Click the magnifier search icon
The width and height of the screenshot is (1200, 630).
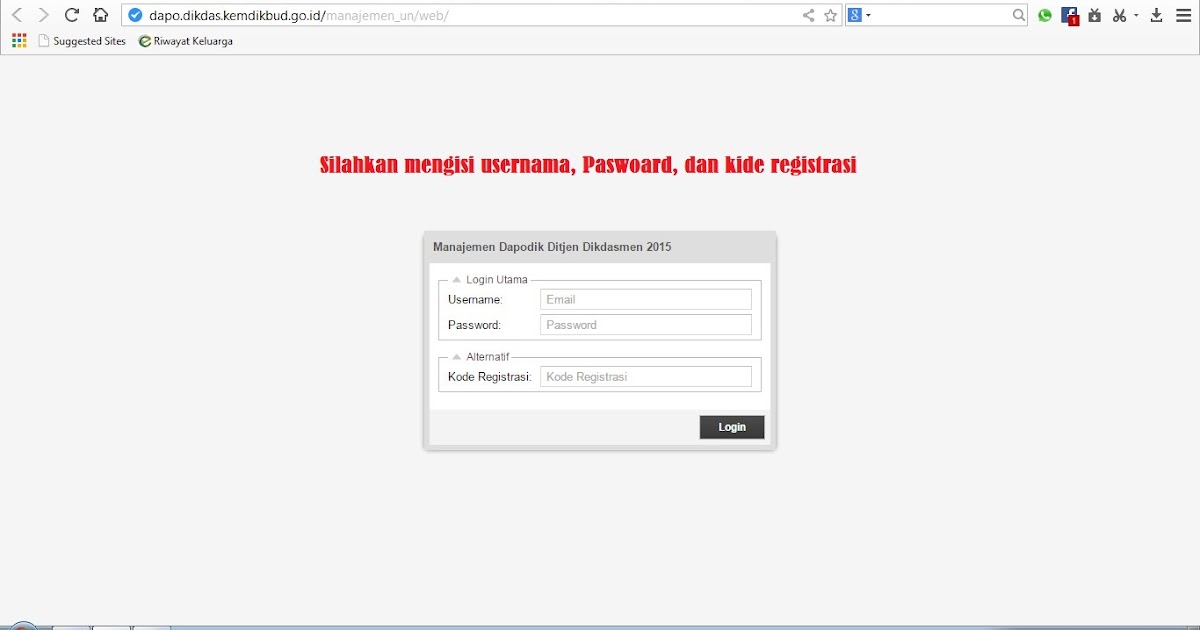pyautogui.click(x=1018, y=15)
